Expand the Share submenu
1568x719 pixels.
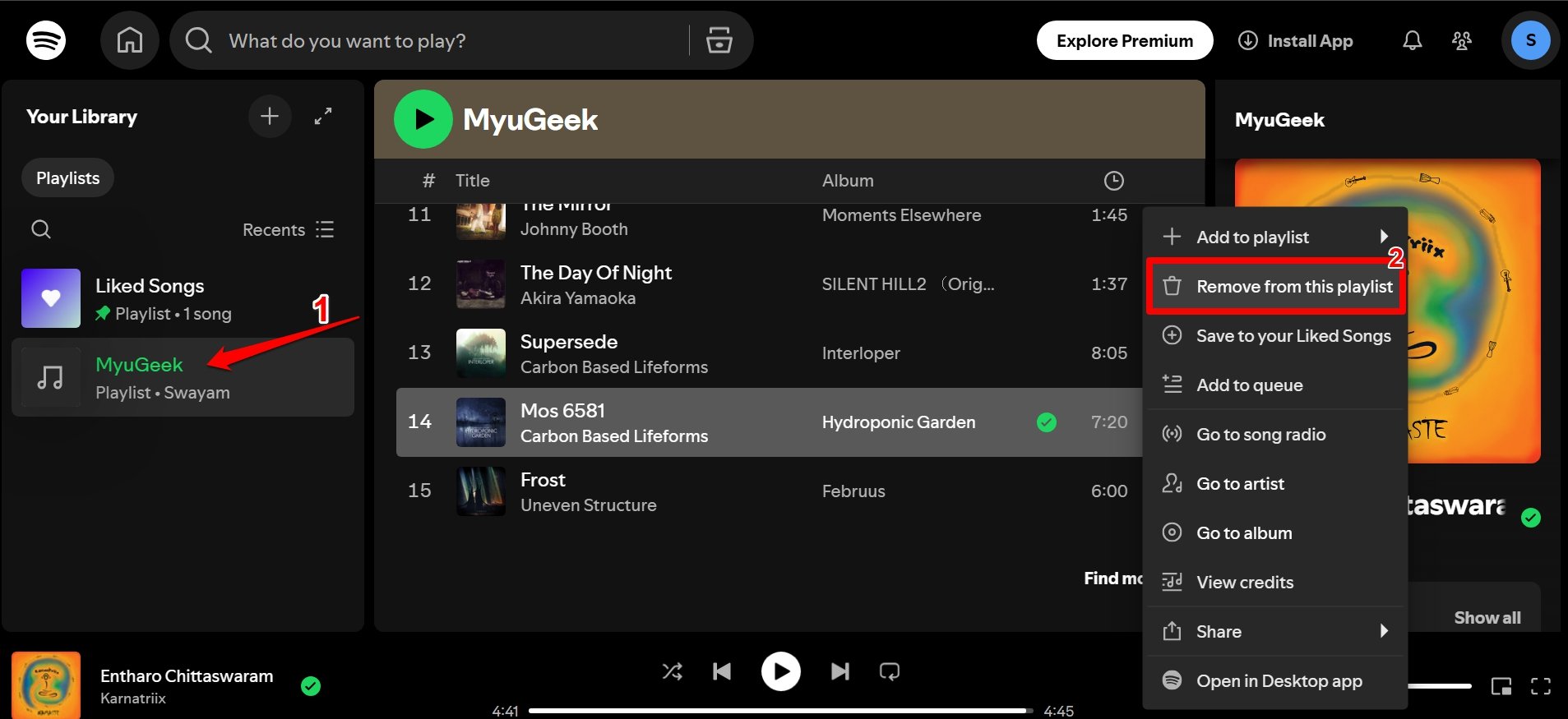[x=1275, y=631]
